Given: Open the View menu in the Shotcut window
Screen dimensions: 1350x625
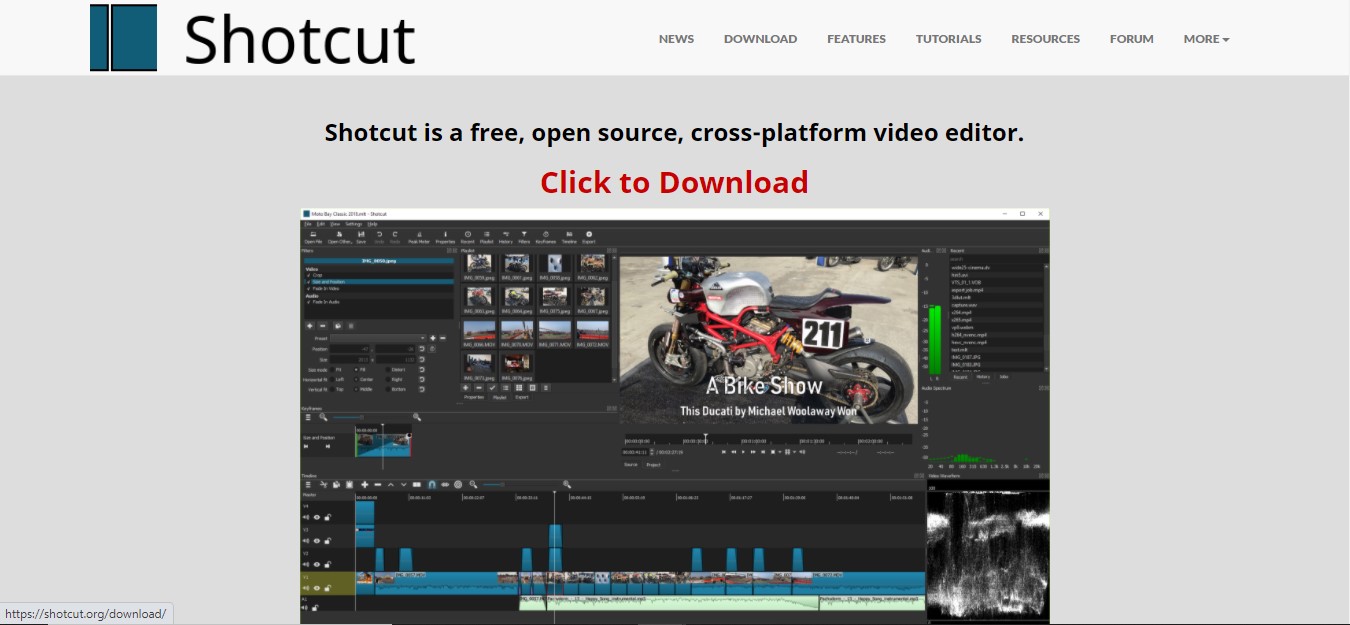Looking at the screenshot, I should tap(335, 224).
